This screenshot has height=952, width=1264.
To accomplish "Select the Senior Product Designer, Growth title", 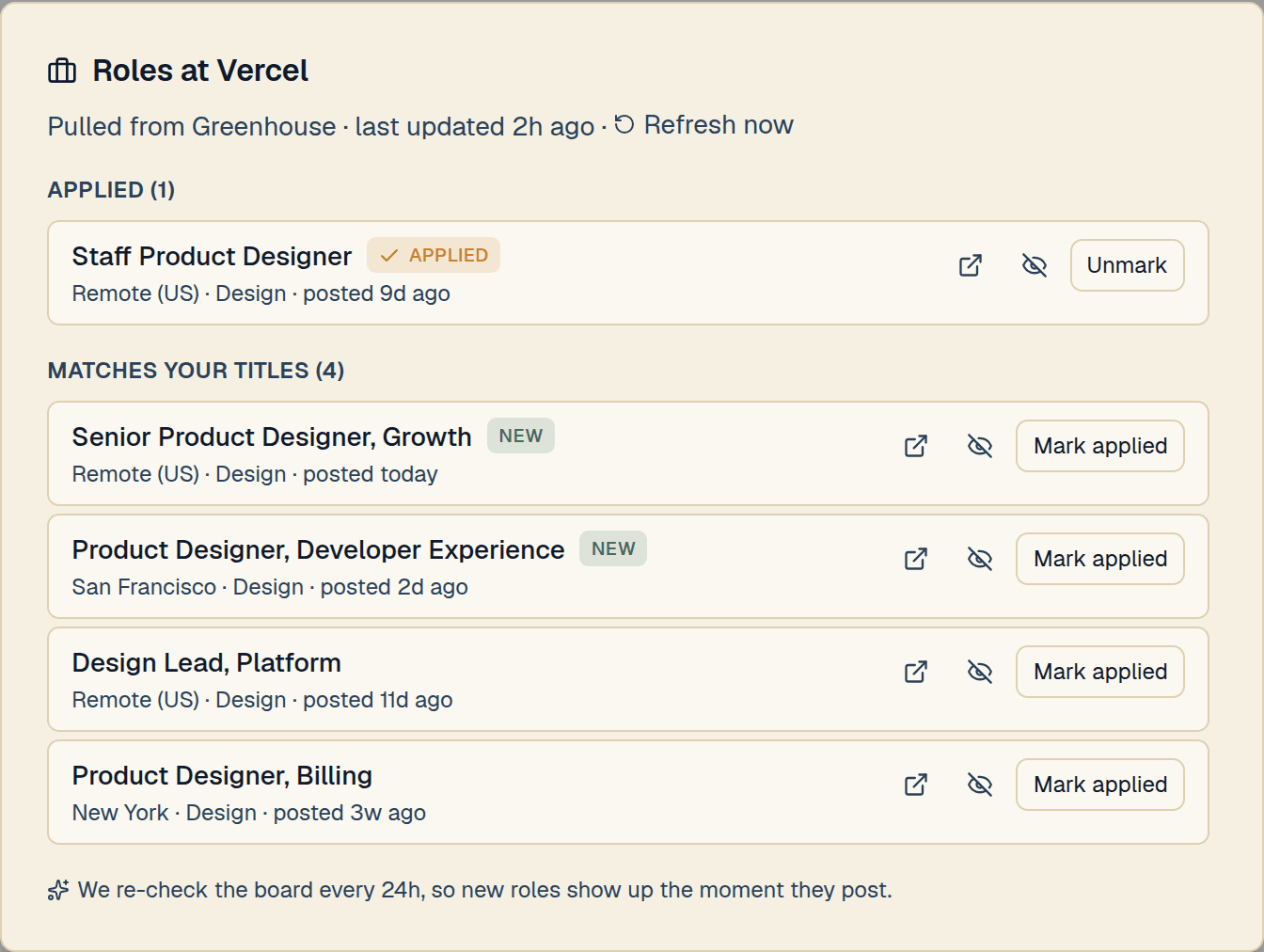I will (x=272, y=436).
